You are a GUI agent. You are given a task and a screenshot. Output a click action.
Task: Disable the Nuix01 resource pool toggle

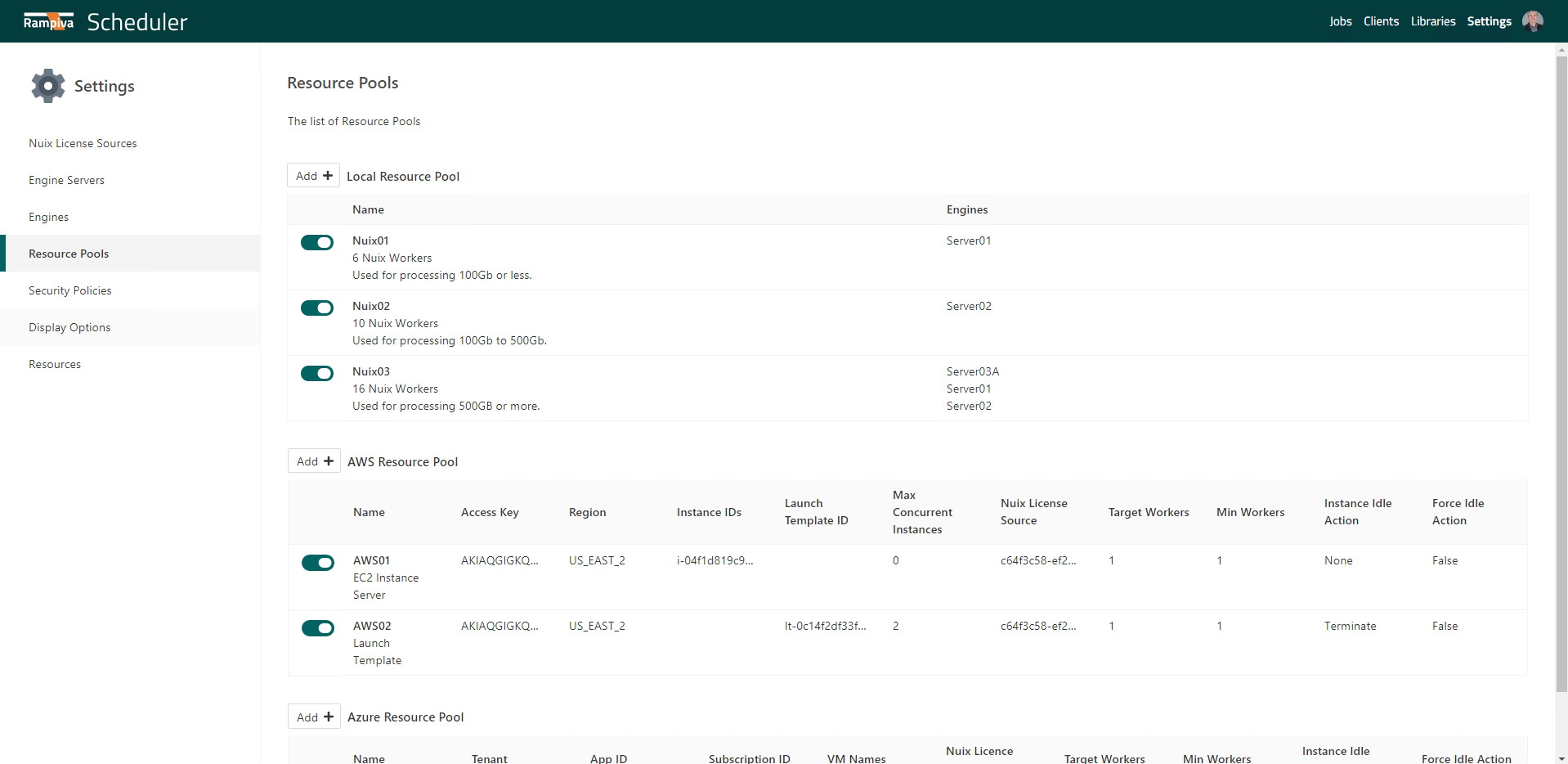click(317, 243)
